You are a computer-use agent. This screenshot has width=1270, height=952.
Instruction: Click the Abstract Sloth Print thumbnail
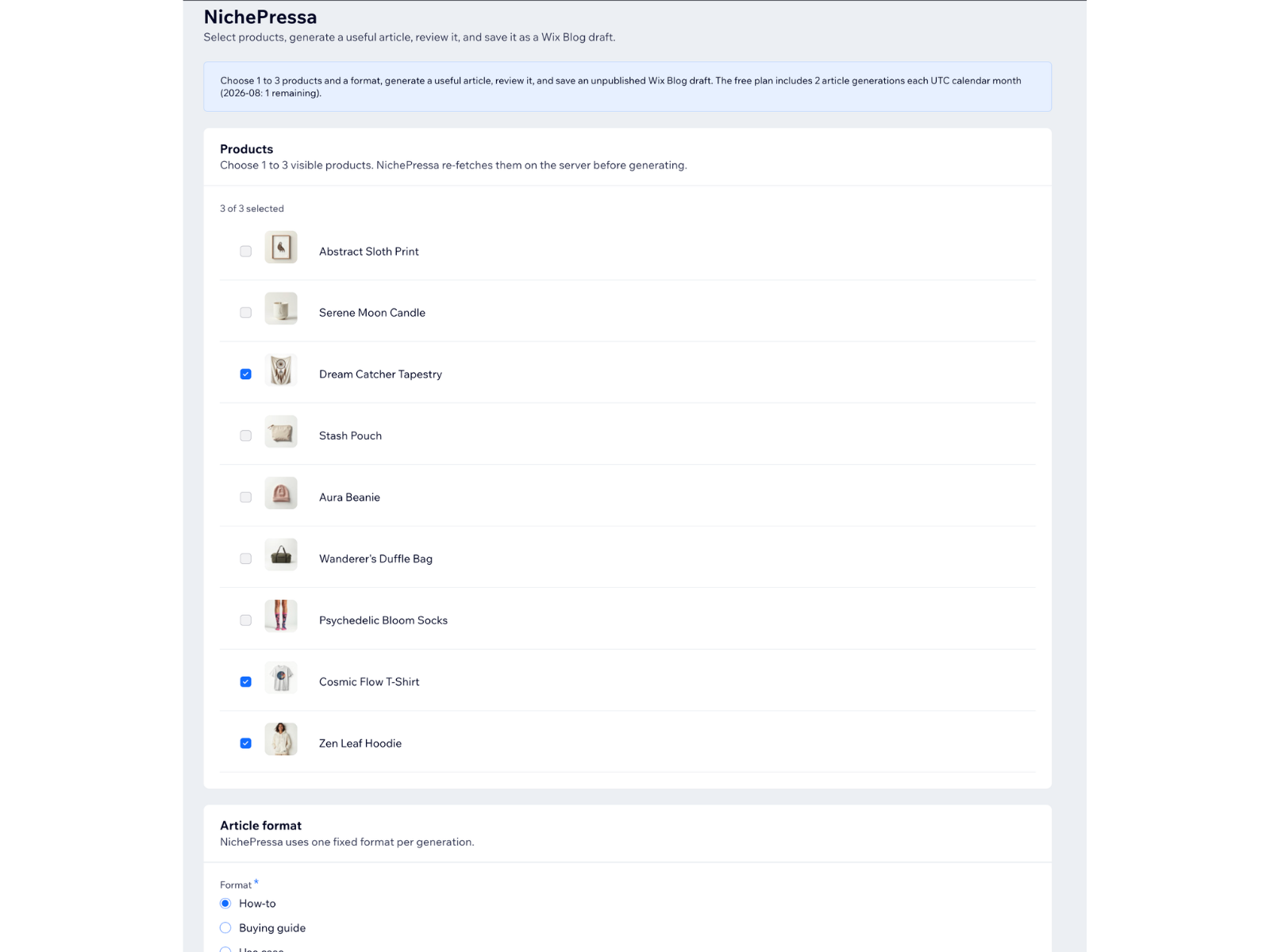pos(281,248)
